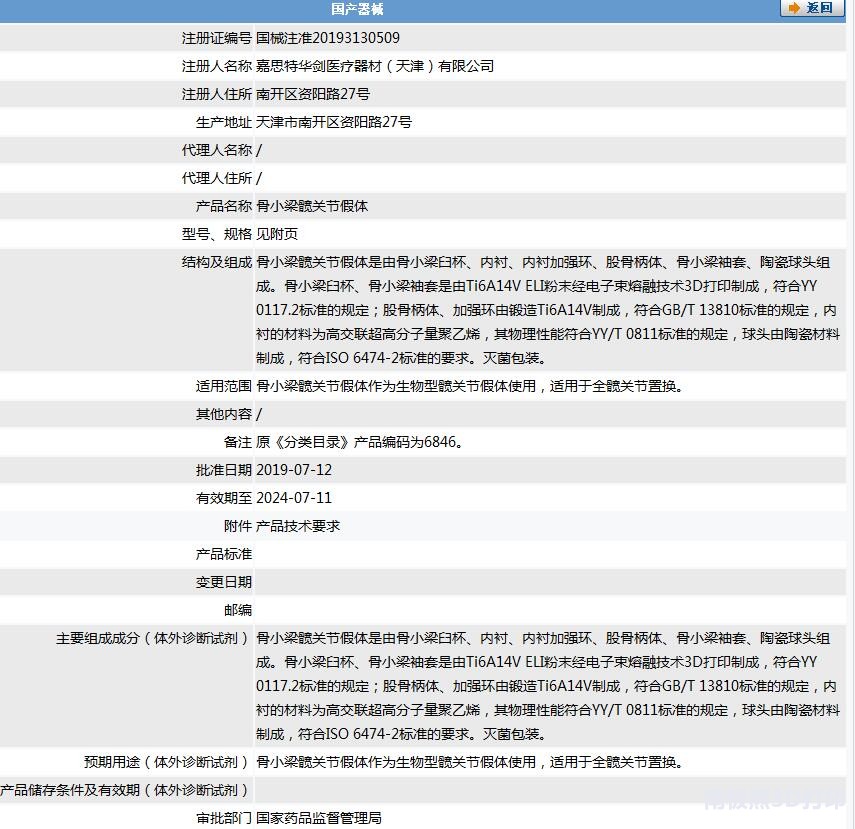Click the orange arrow icon beside 返回

coord(794,8)
